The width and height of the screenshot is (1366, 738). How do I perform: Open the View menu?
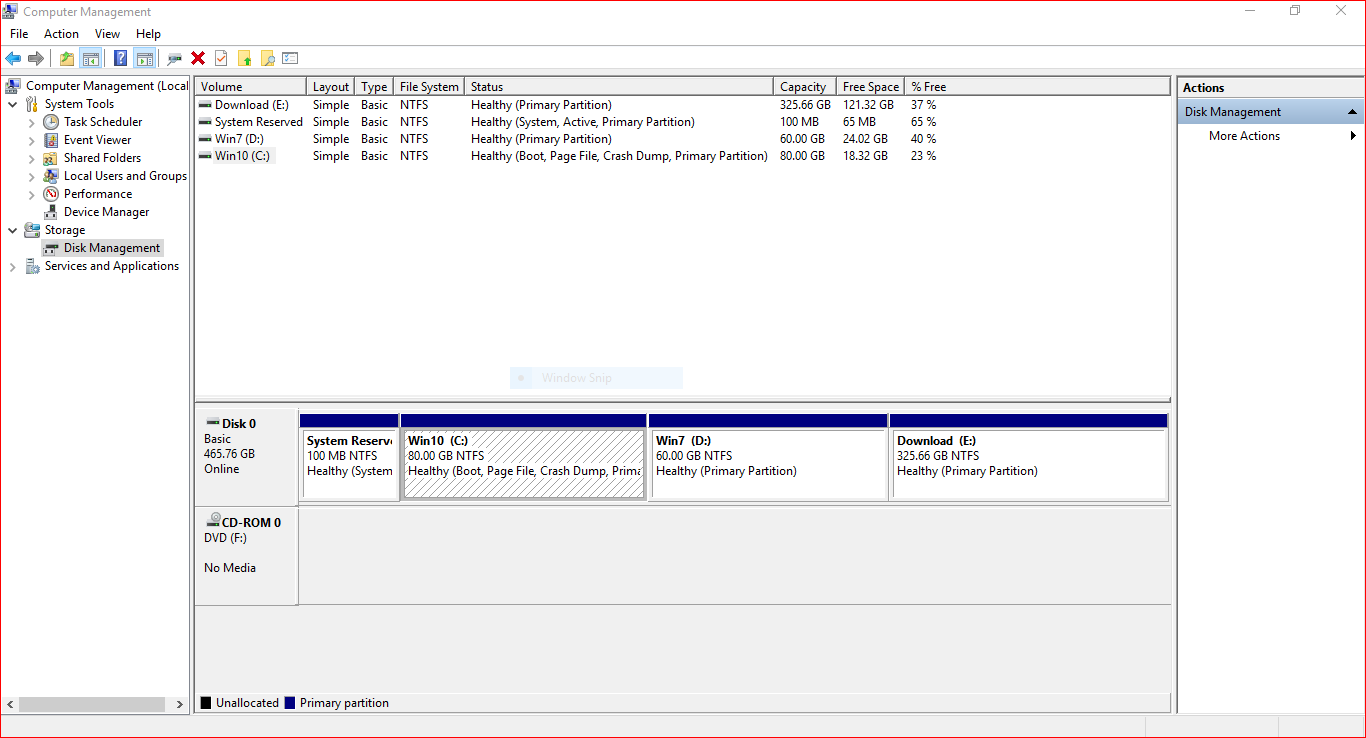tap(107, 34)
